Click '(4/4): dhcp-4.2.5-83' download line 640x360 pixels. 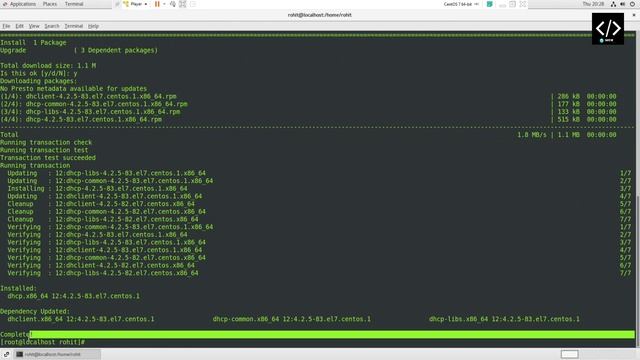[81, 120]
